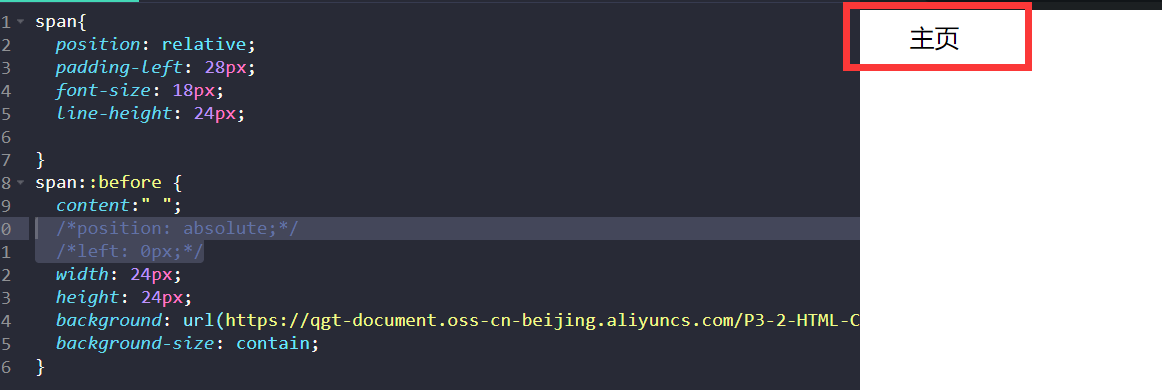Click the 主页 text in preview
The image size is (1162, 390).
point(934,39)
